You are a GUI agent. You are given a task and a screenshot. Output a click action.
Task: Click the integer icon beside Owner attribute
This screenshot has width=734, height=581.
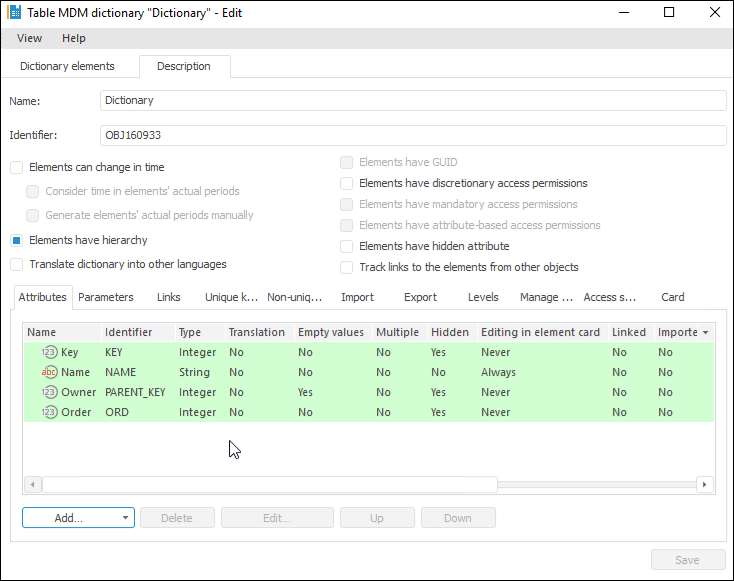tap(49, 392)
